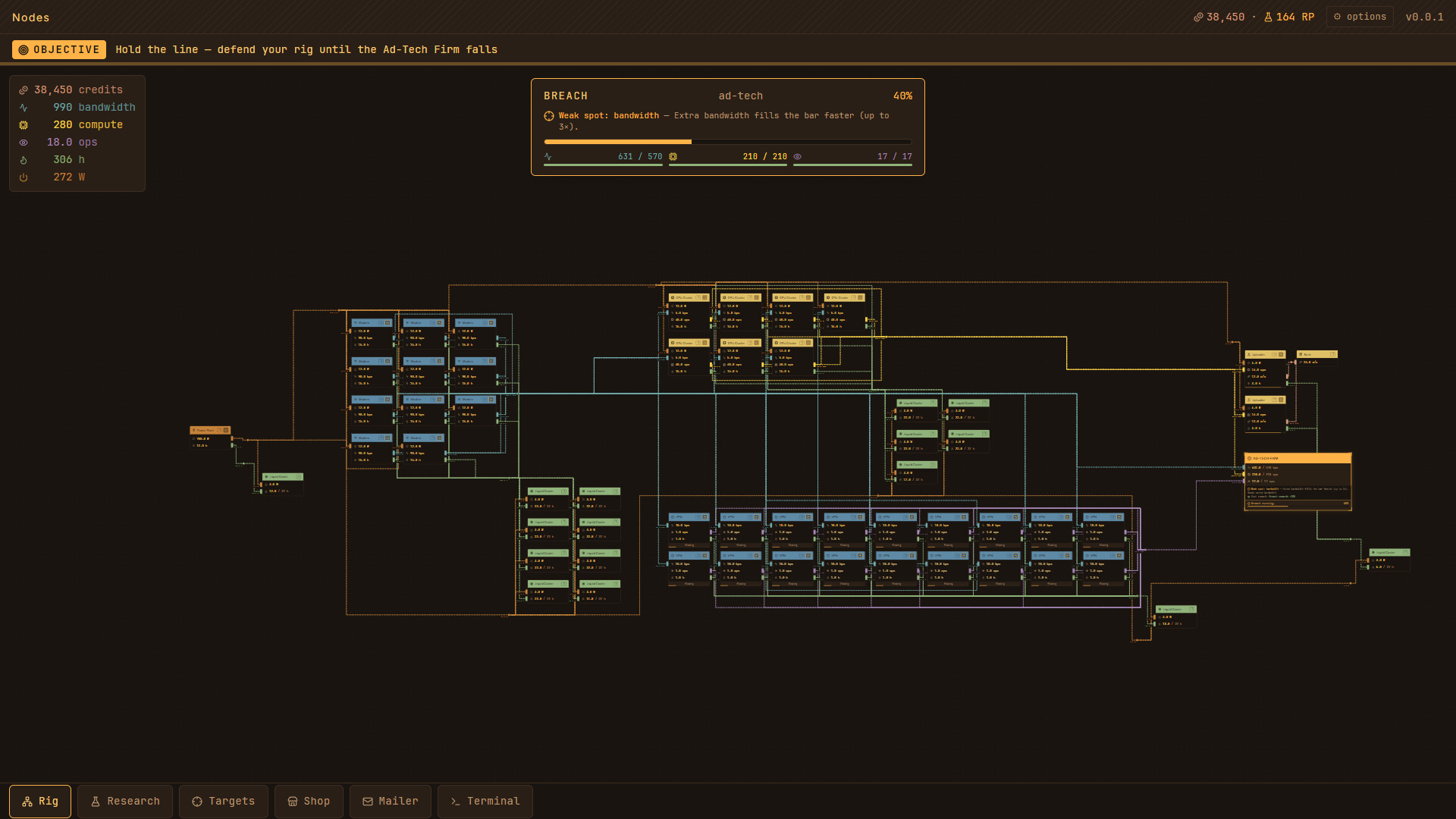Select the AD-TECH FIRM target node
1456x819 pixels.
[x=1298, y=482]
